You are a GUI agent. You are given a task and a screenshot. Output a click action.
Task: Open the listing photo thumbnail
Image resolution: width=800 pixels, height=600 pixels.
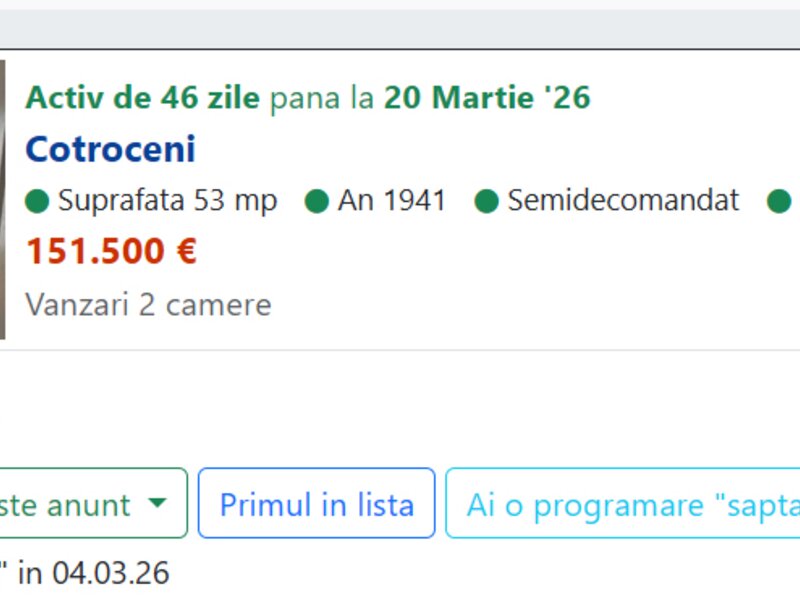pos(2,200)
